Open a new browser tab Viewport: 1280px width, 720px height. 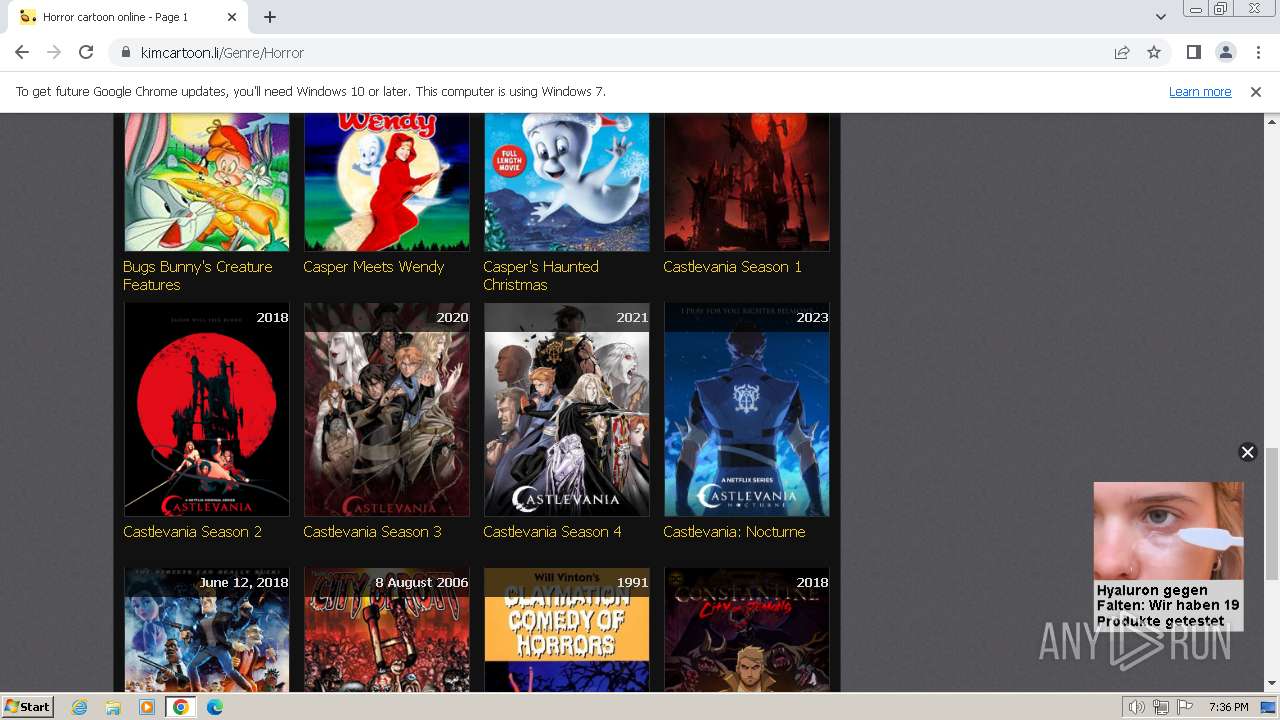pyautogui.click(x=270, y=17)
